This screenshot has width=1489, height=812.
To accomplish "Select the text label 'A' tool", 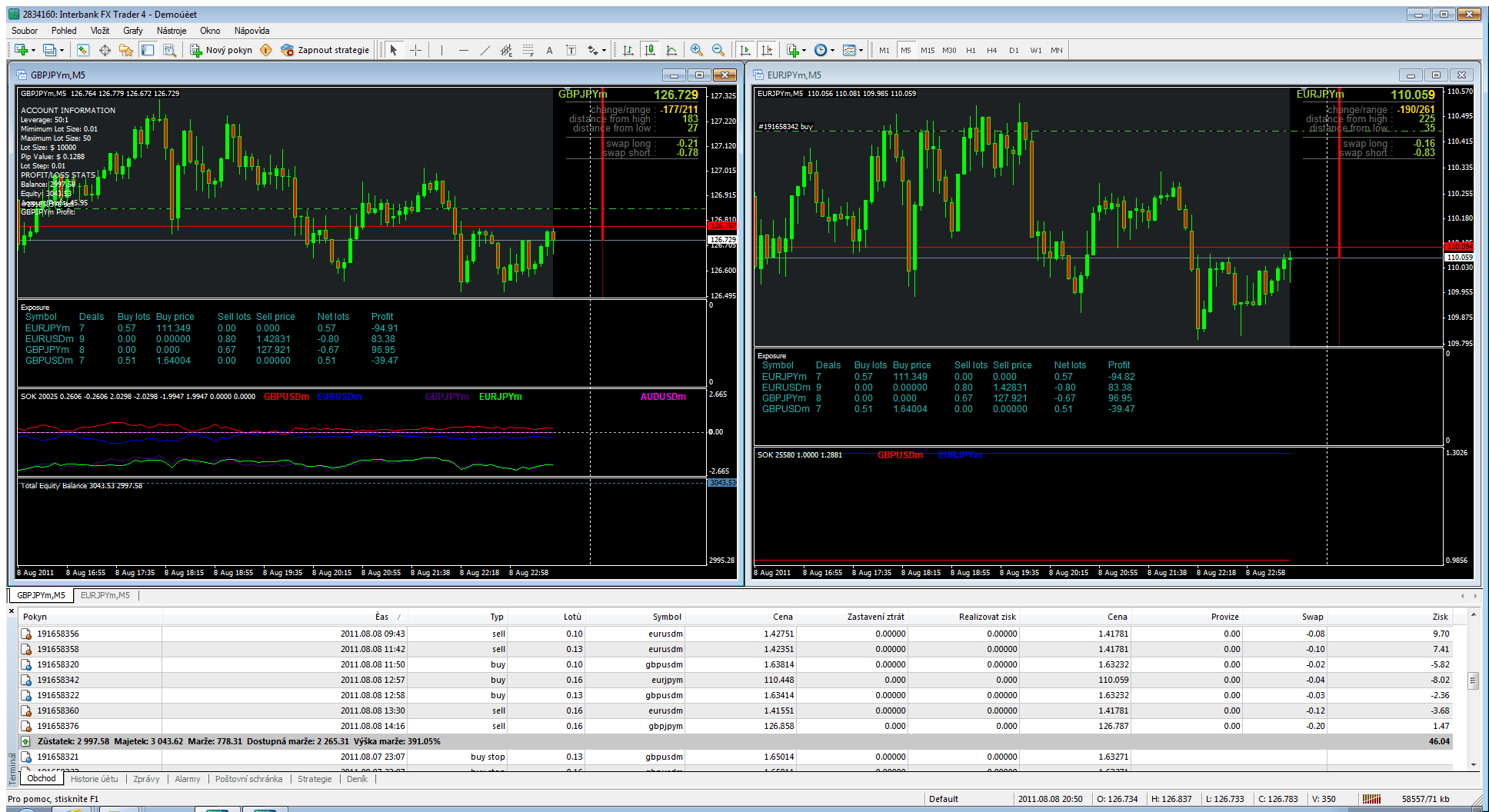I will [x=549, y=51].
